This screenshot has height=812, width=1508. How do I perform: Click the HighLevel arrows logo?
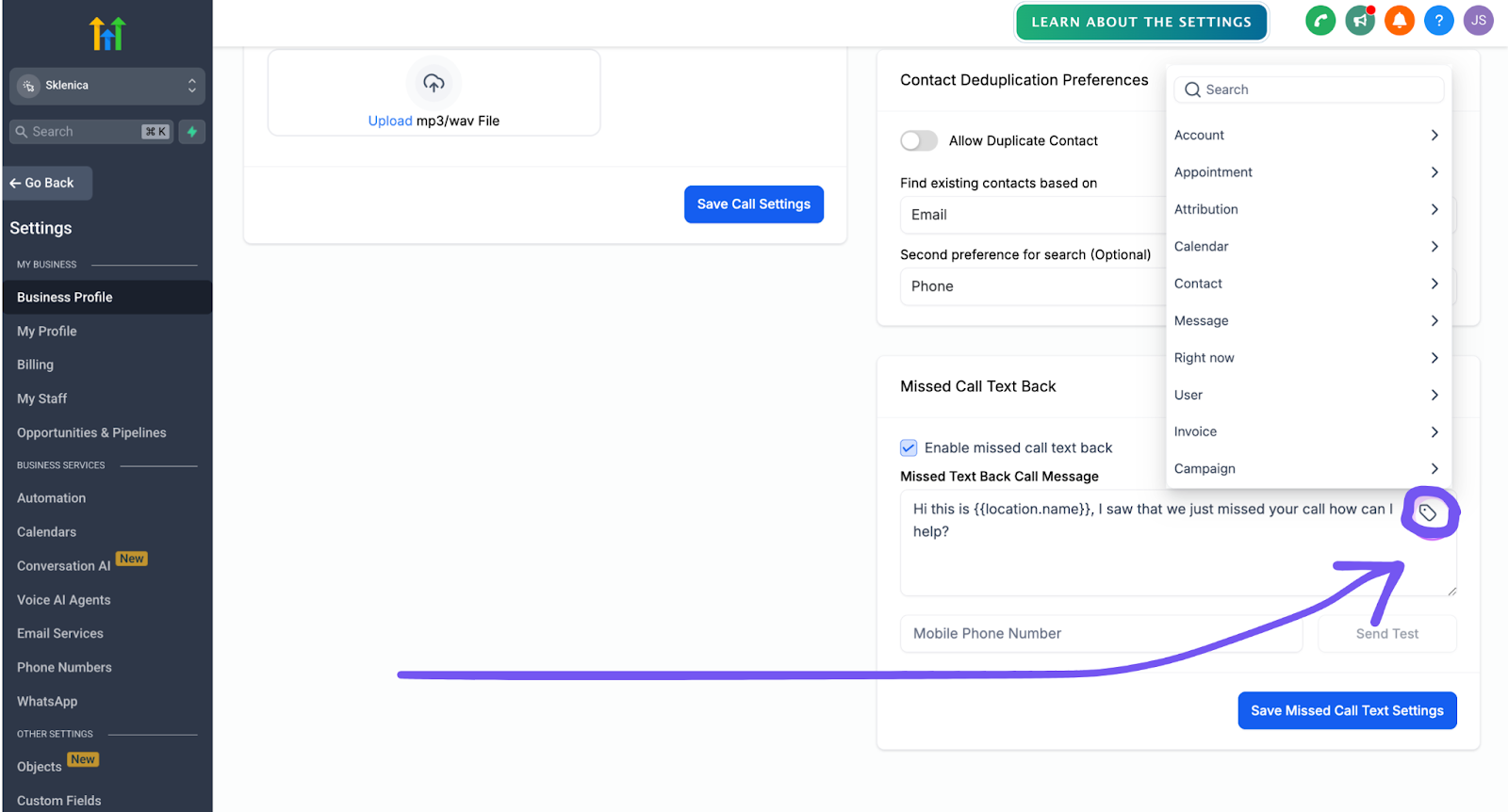coord(107,34)
